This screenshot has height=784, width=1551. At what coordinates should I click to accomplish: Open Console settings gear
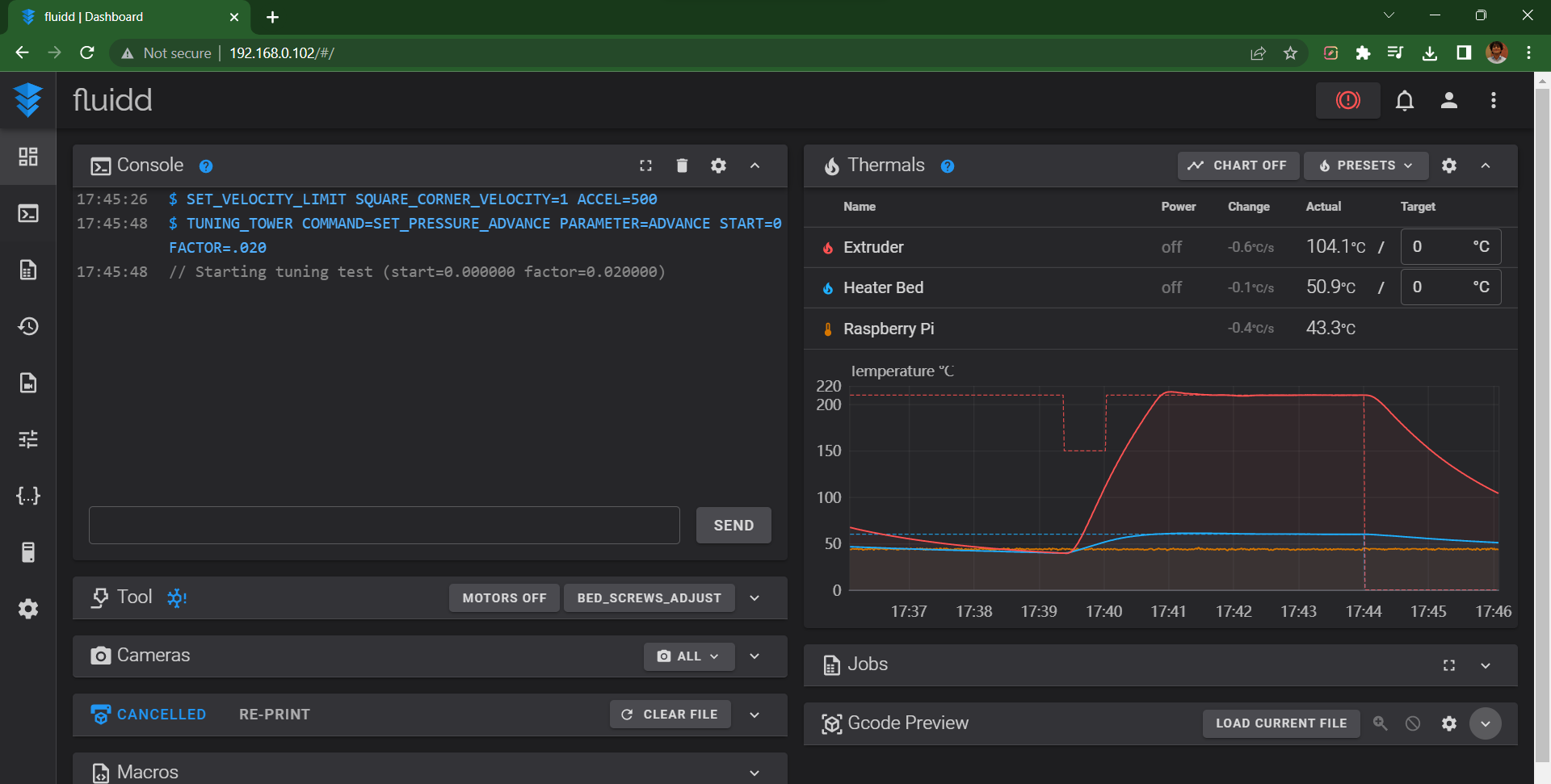(718, 166)
